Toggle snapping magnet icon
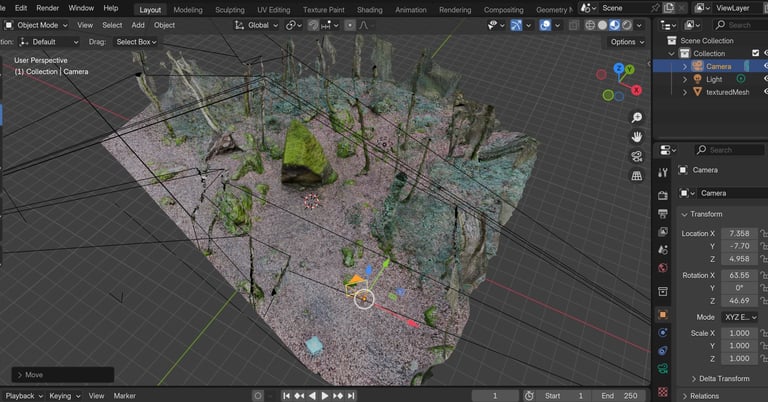 coord(313,25)
